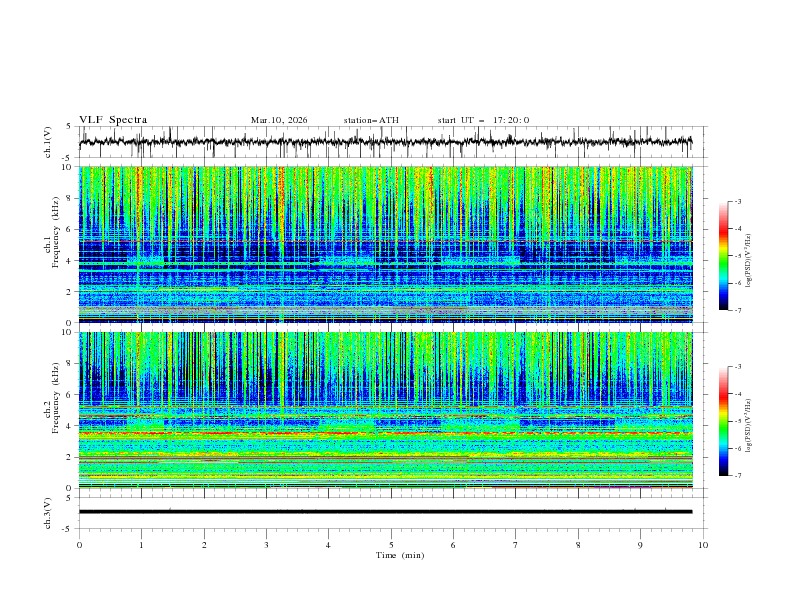Click the time axis tick labeled 0
Image resolution: width=792 pixels, height=612 pixels.
point(79,545)
